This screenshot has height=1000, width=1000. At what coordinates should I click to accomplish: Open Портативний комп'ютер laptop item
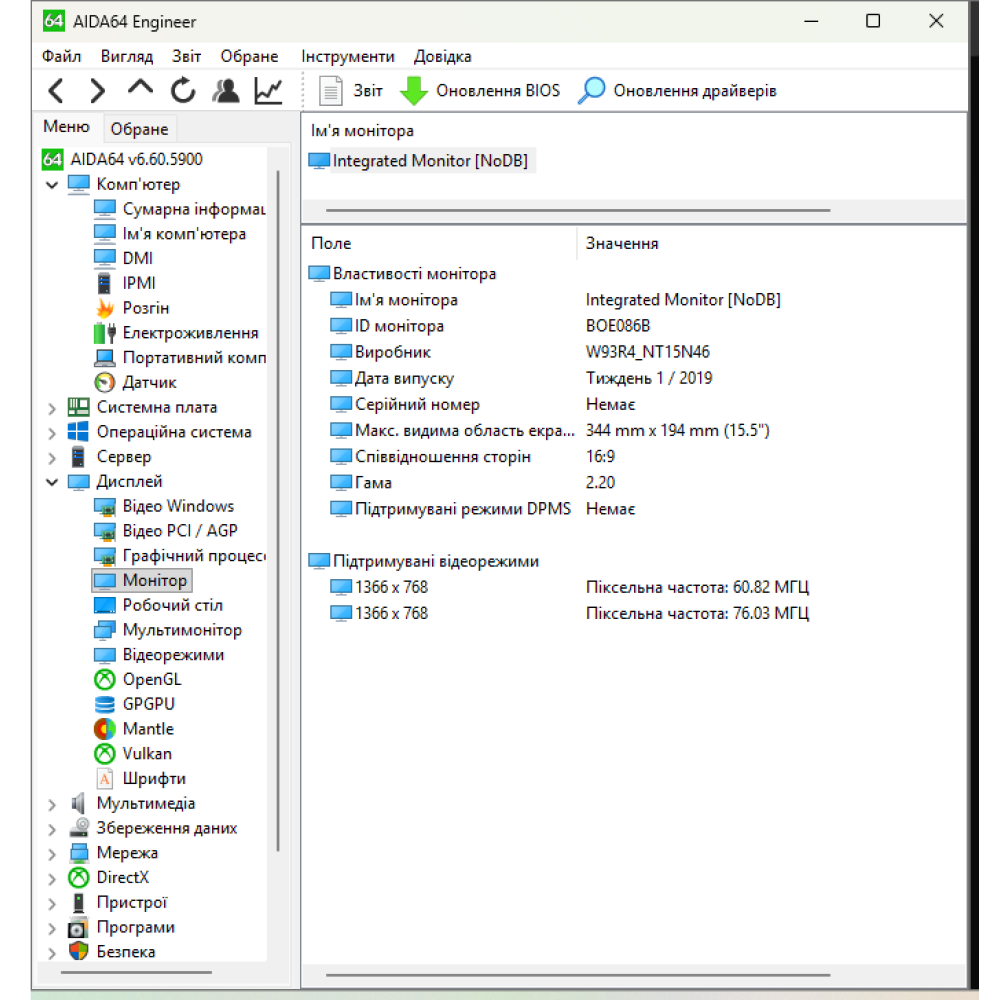pyautogui.click(x=180, y=358)
